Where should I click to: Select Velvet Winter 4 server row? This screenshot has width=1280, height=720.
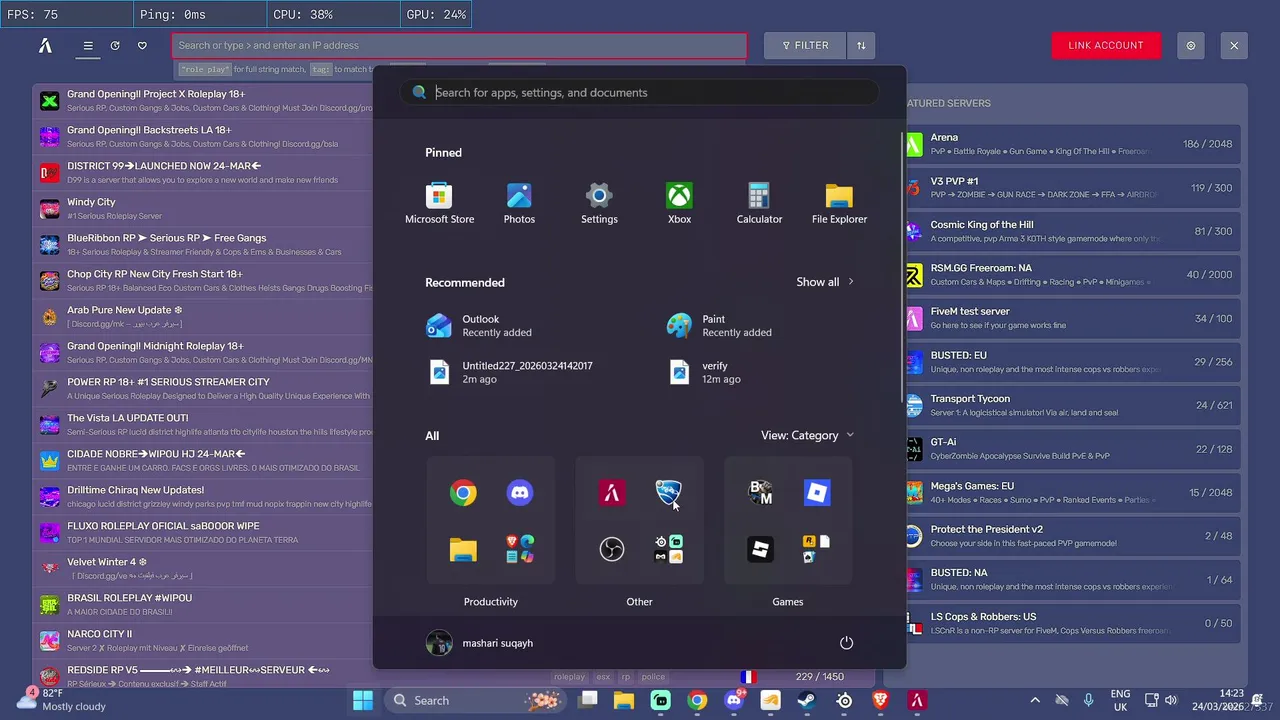click(204, 568)
